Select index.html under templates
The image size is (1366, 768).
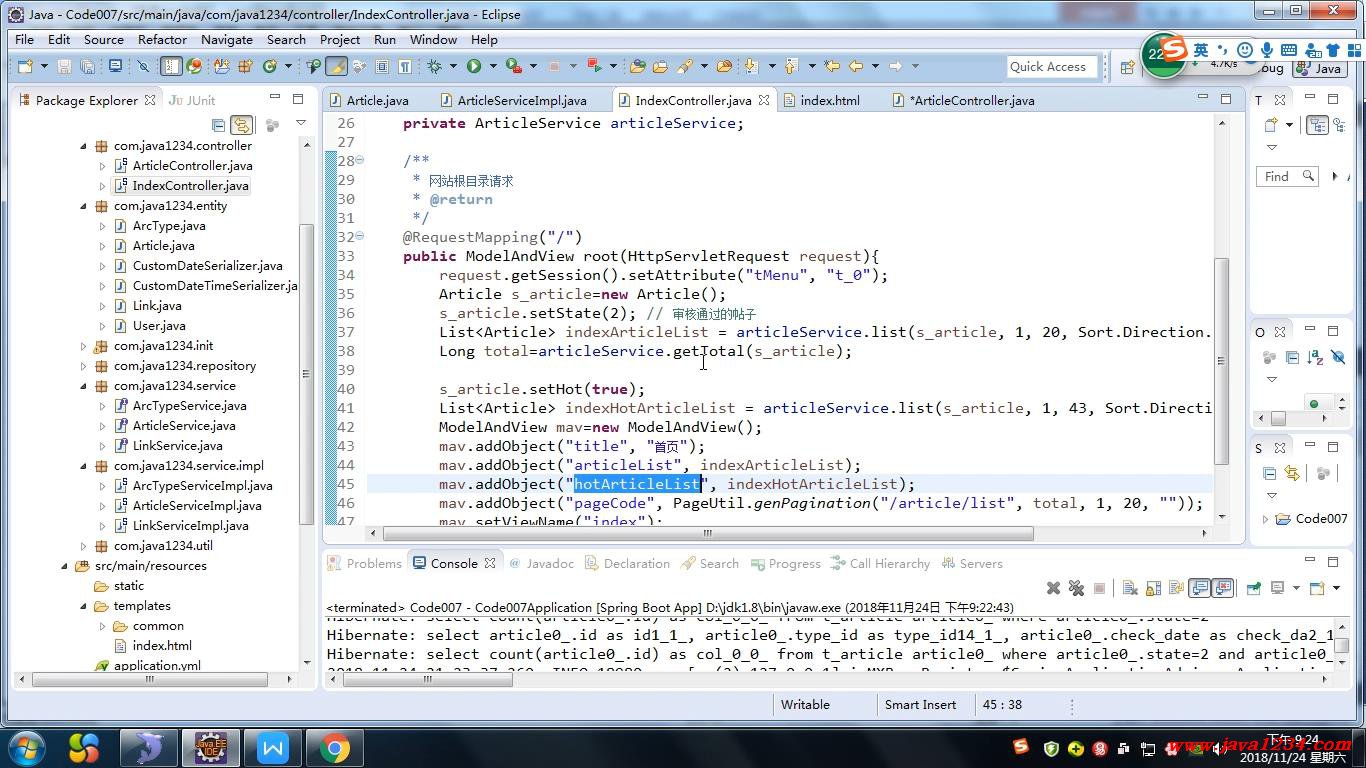[x=162, y=646]
